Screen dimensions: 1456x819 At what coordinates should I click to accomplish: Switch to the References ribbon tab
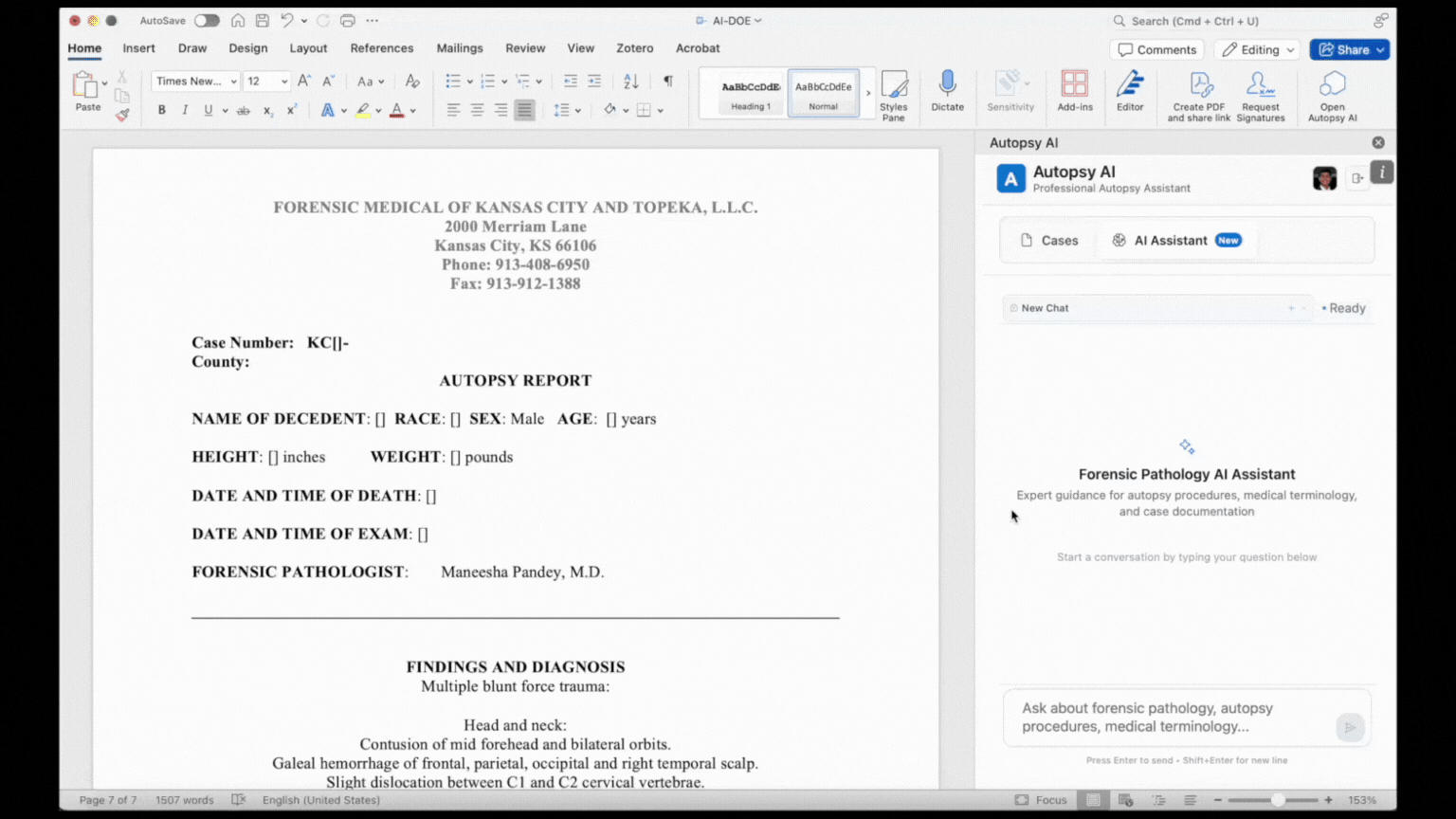click(382, 48)
